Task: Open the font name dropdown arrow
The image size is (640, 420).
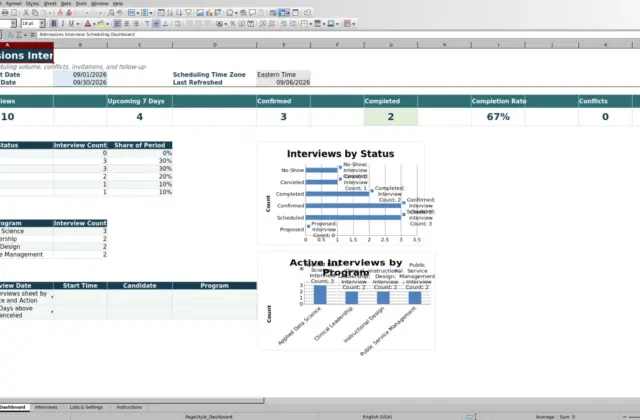Action: tap(13, 24)
